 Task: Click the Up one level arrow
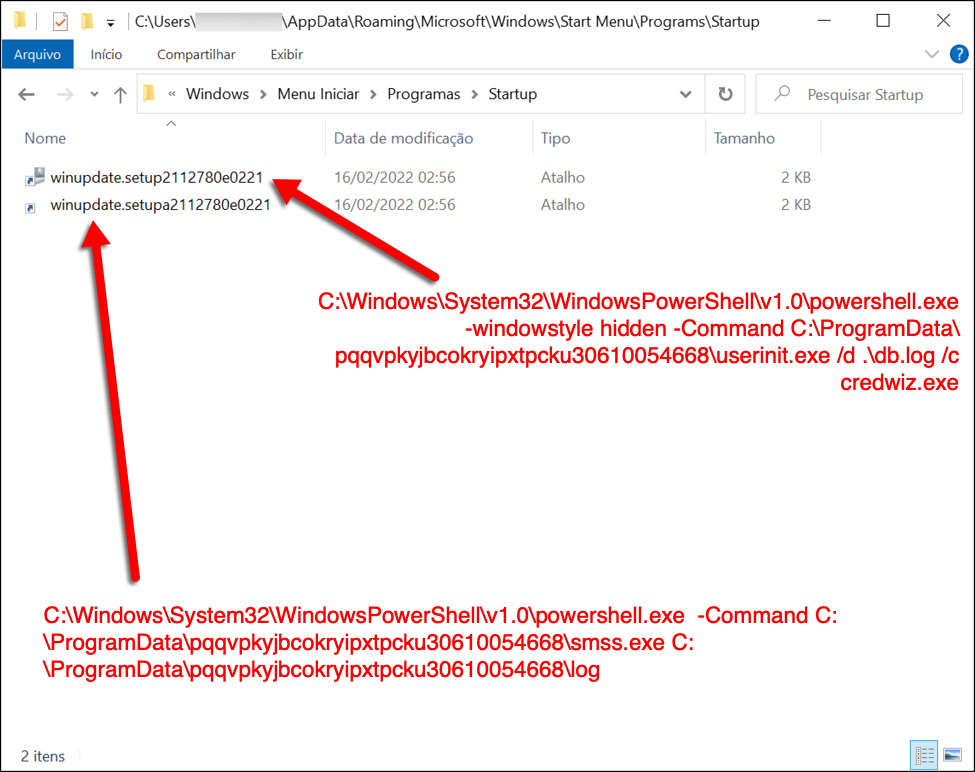(120, 95)
